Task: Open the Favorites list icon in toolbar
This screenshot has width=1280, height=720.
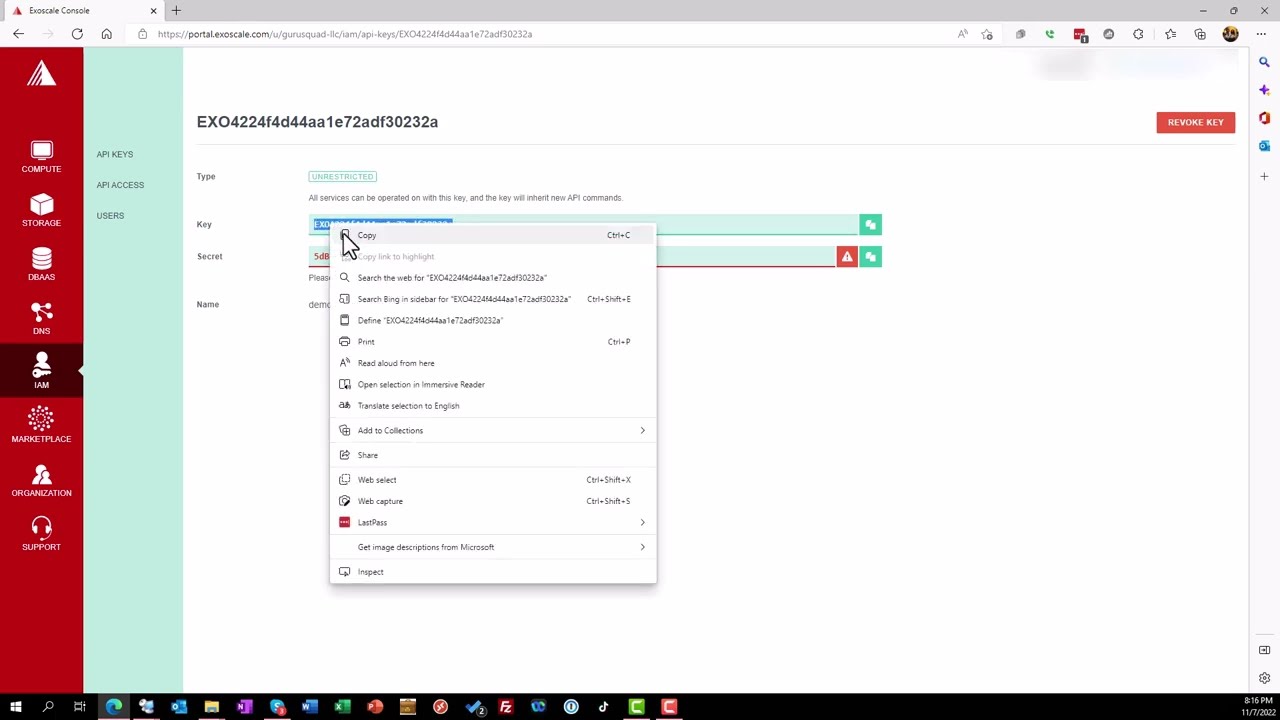Action: pyautogui.click(x=1170, y=34)
